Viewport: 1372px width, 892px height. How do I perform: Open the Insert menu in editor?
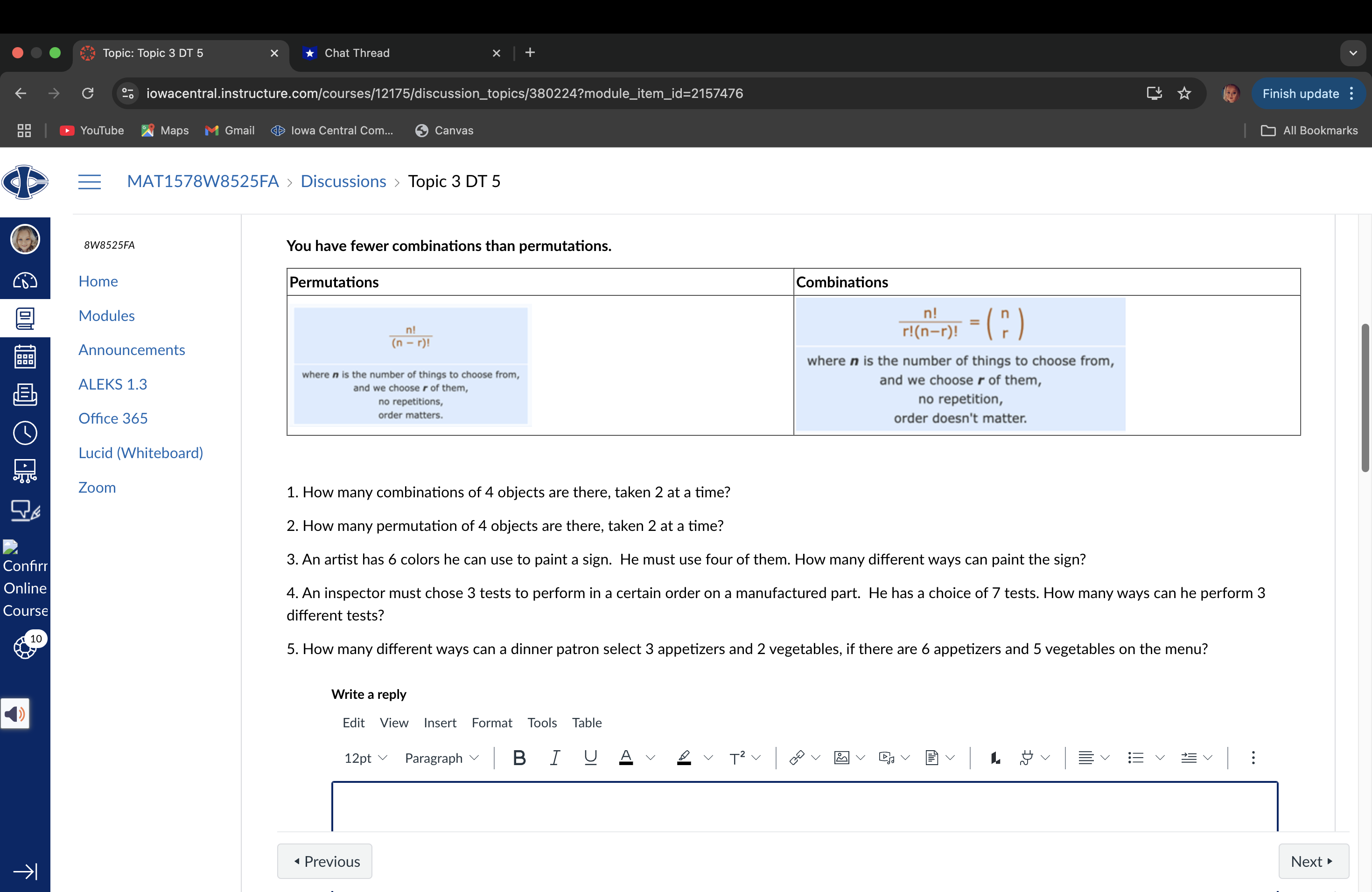[x=439, y=723]
